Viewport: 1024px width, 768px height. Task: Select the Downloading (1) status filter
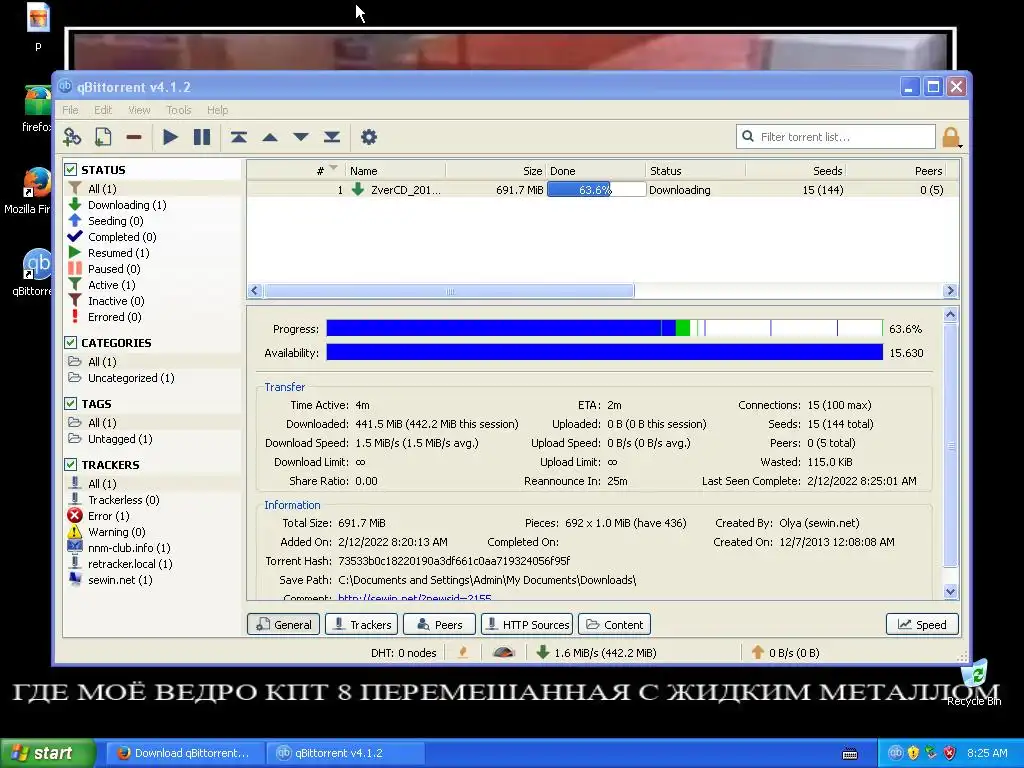(127, 205)
